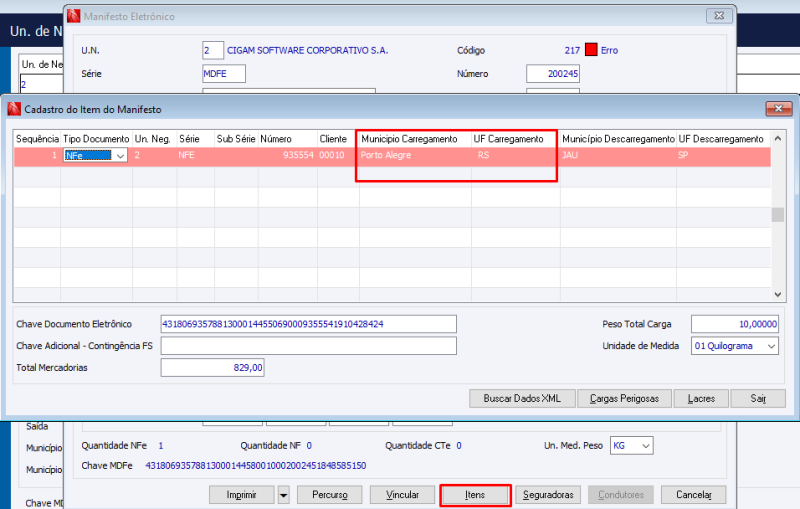Click the Sub Série column header
Image resolution: width=800 pixels, height=509 pixels.
tap(236, 139)
